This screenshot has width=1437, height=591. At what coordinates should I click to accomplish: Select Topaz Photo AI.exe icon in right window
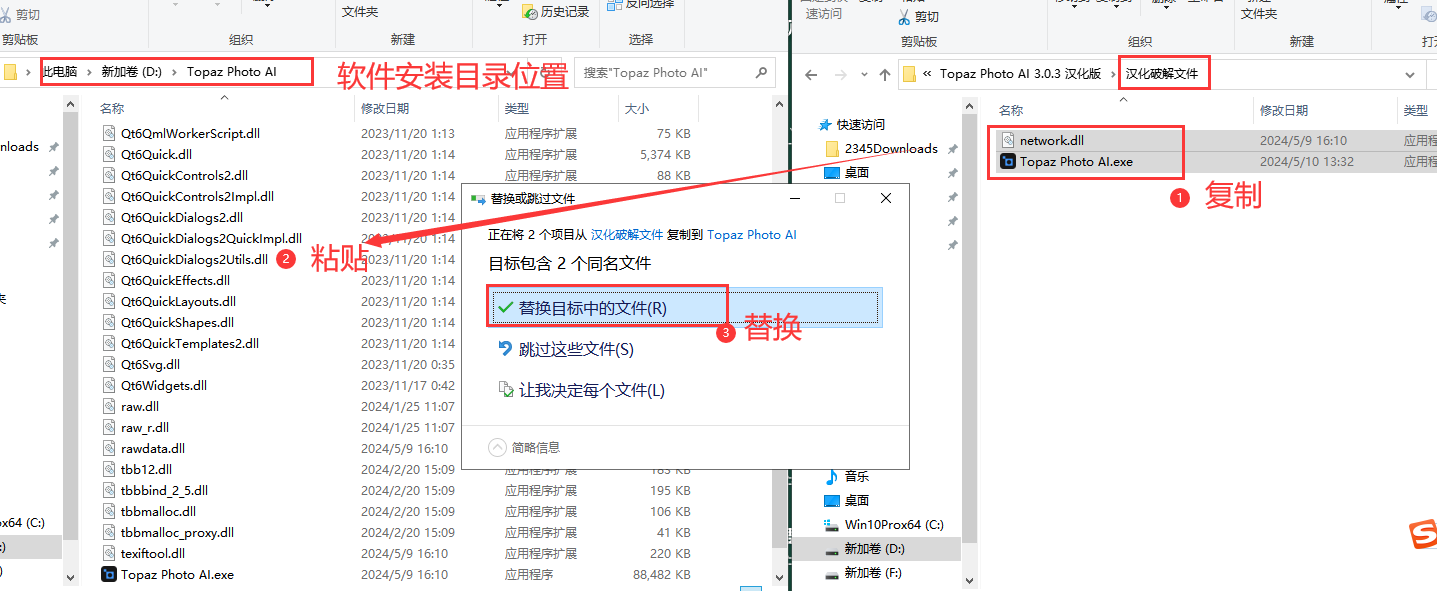pyautogui.click(x=1008, y=161)
